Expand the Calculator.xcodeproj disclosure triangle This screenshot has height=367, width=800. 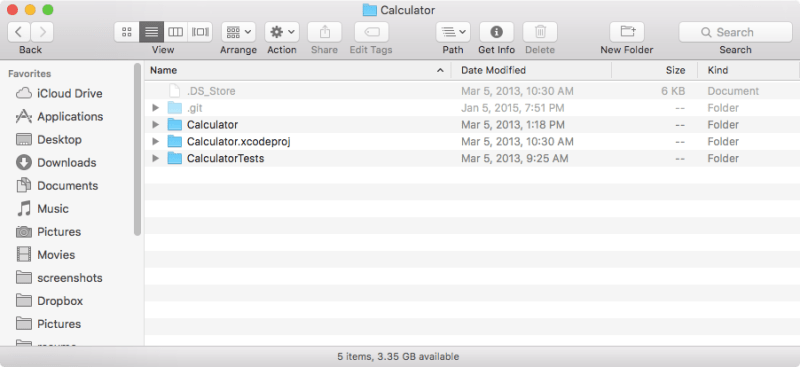click(156, 142)
